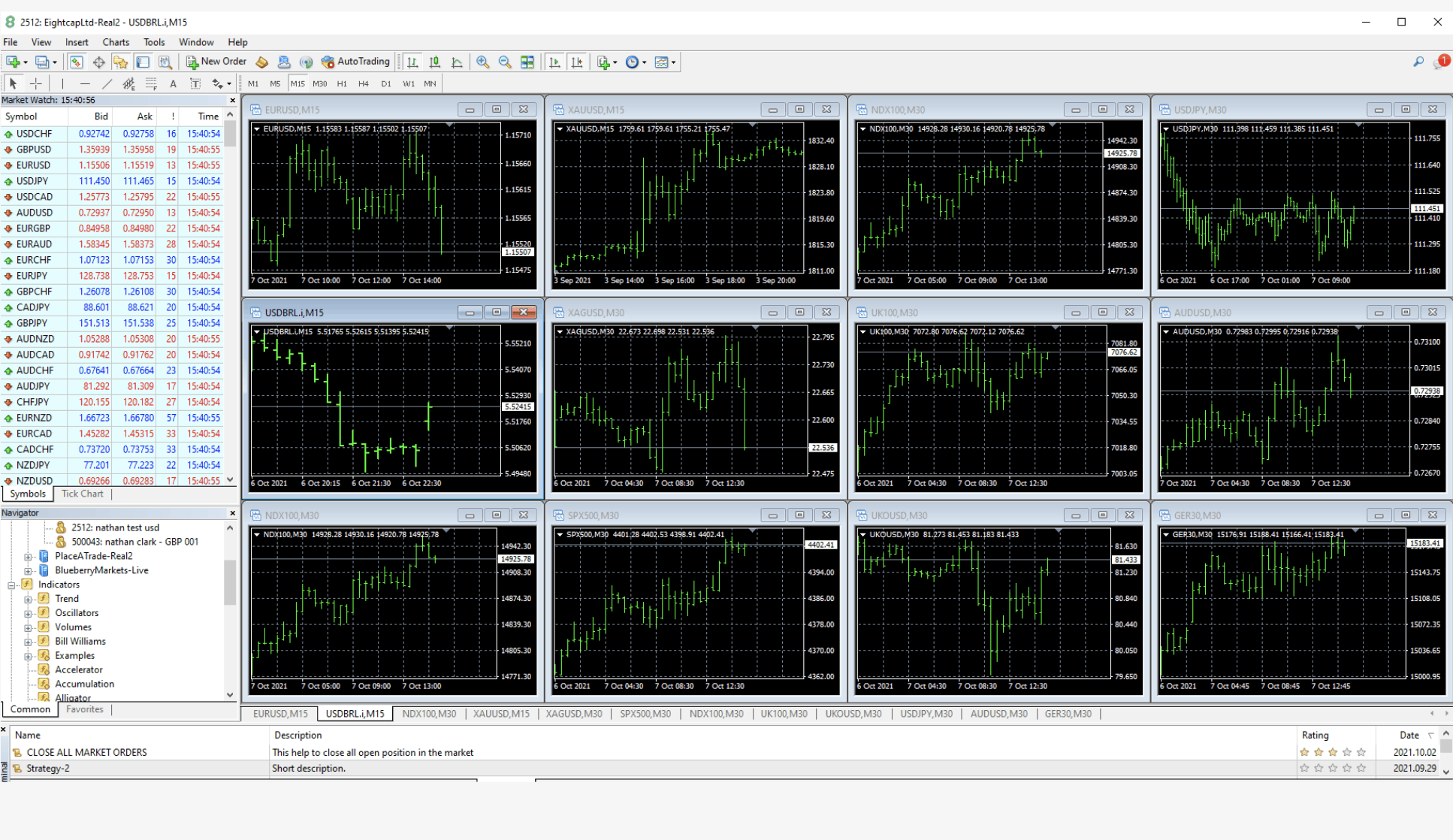Open the Charts menu

[x=116, y=42]
